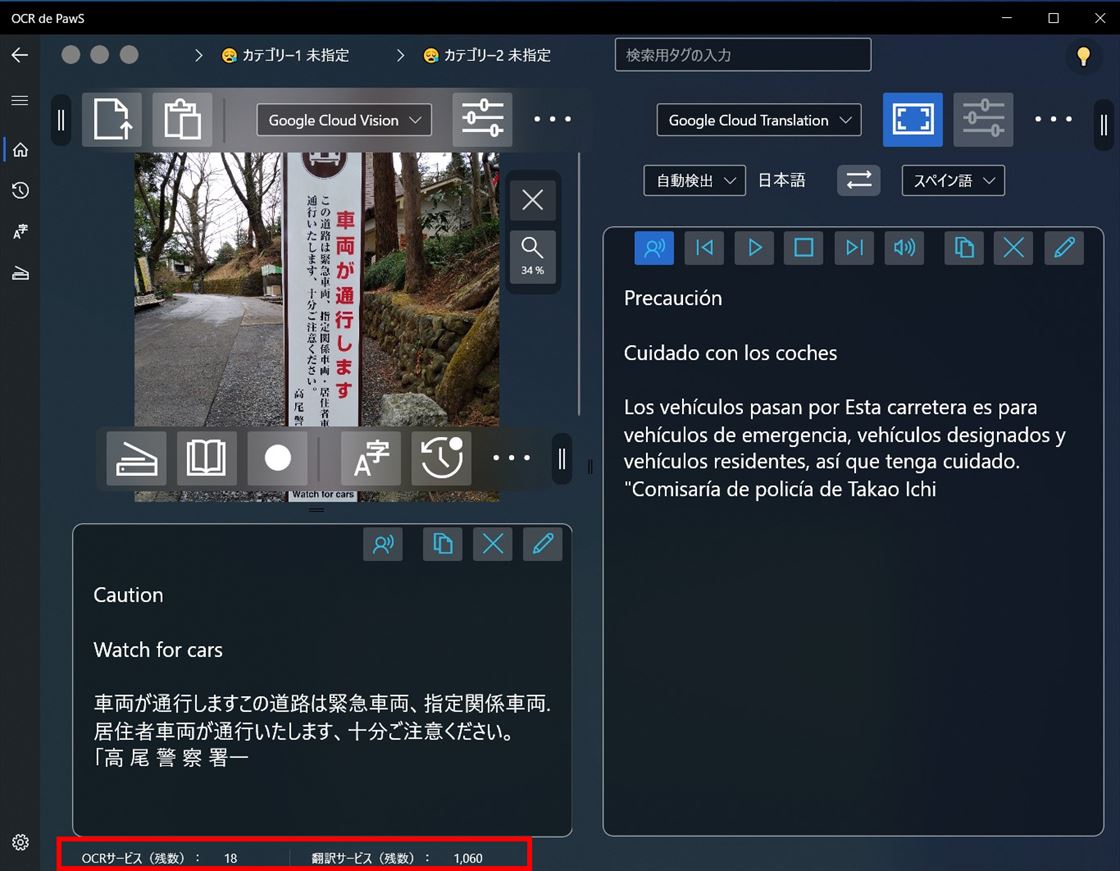This screenshot has width=1120, height=871.
Task: Expand the スペイン語 target language dropdown
Action: (953, 180)
